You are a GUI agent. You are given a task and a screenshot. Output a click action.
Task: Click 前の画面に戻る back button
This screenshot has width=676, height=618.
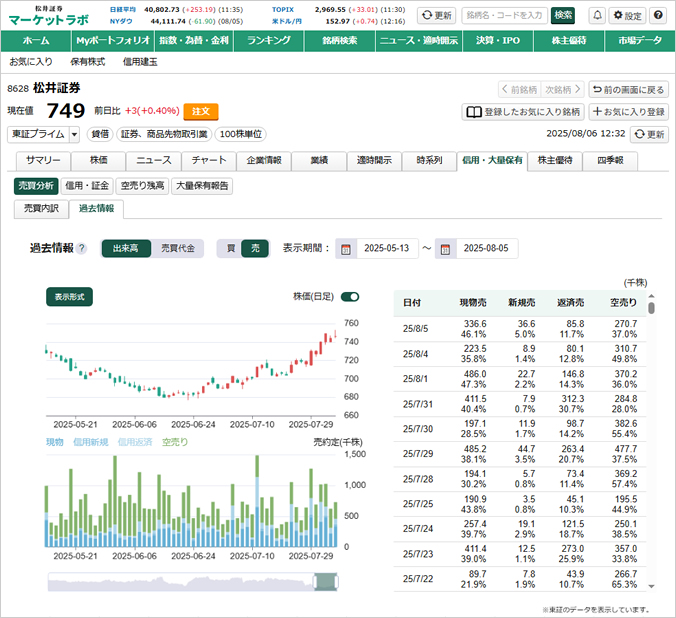[x=629, y=89]
